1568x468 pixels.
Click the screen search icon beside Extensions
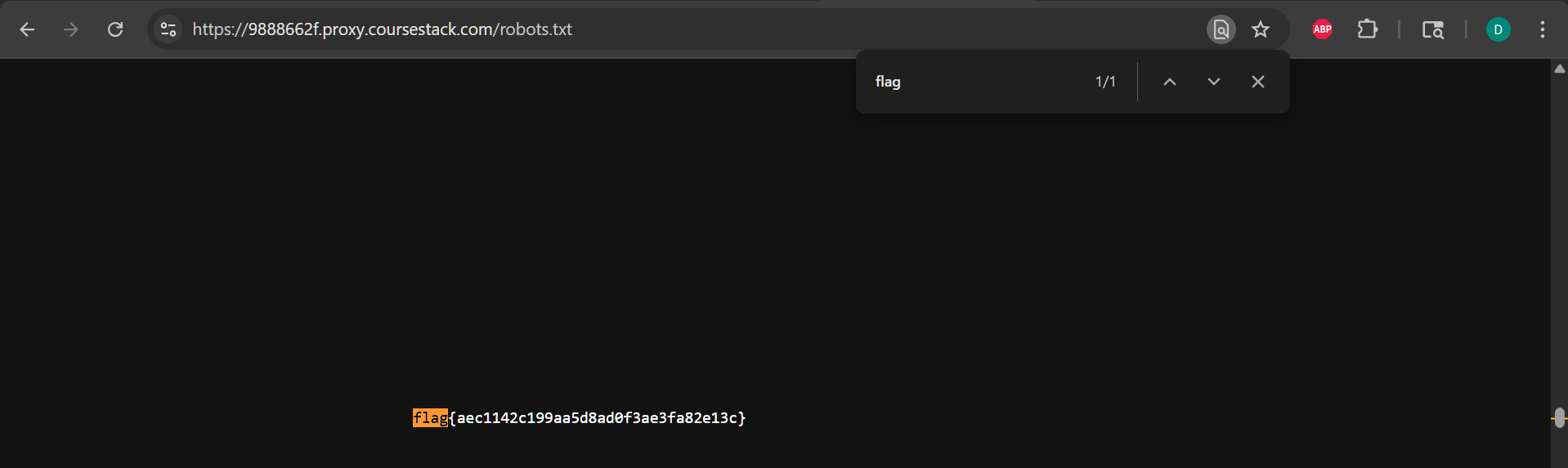point(1432,29)
